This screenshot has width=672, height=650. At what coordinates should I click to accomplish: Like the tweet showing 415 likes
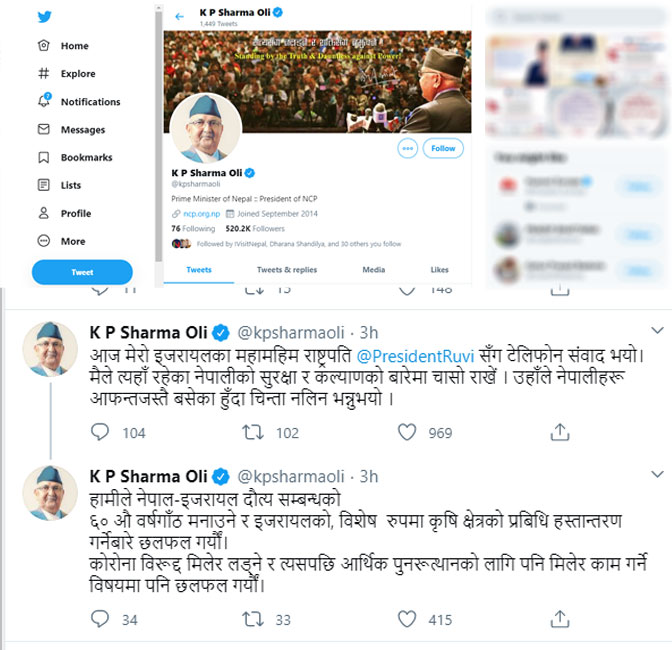pos(407,619)
